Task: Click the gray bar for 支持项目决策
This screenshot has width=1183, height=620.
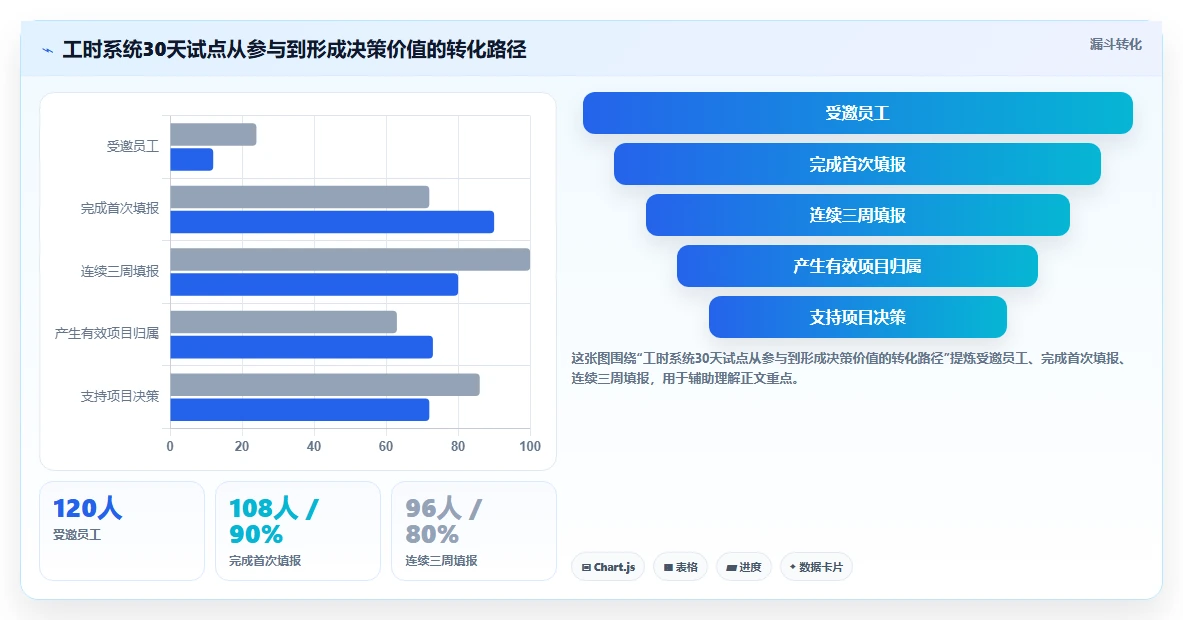Action: pyautogui.click(x=325, y=385)
